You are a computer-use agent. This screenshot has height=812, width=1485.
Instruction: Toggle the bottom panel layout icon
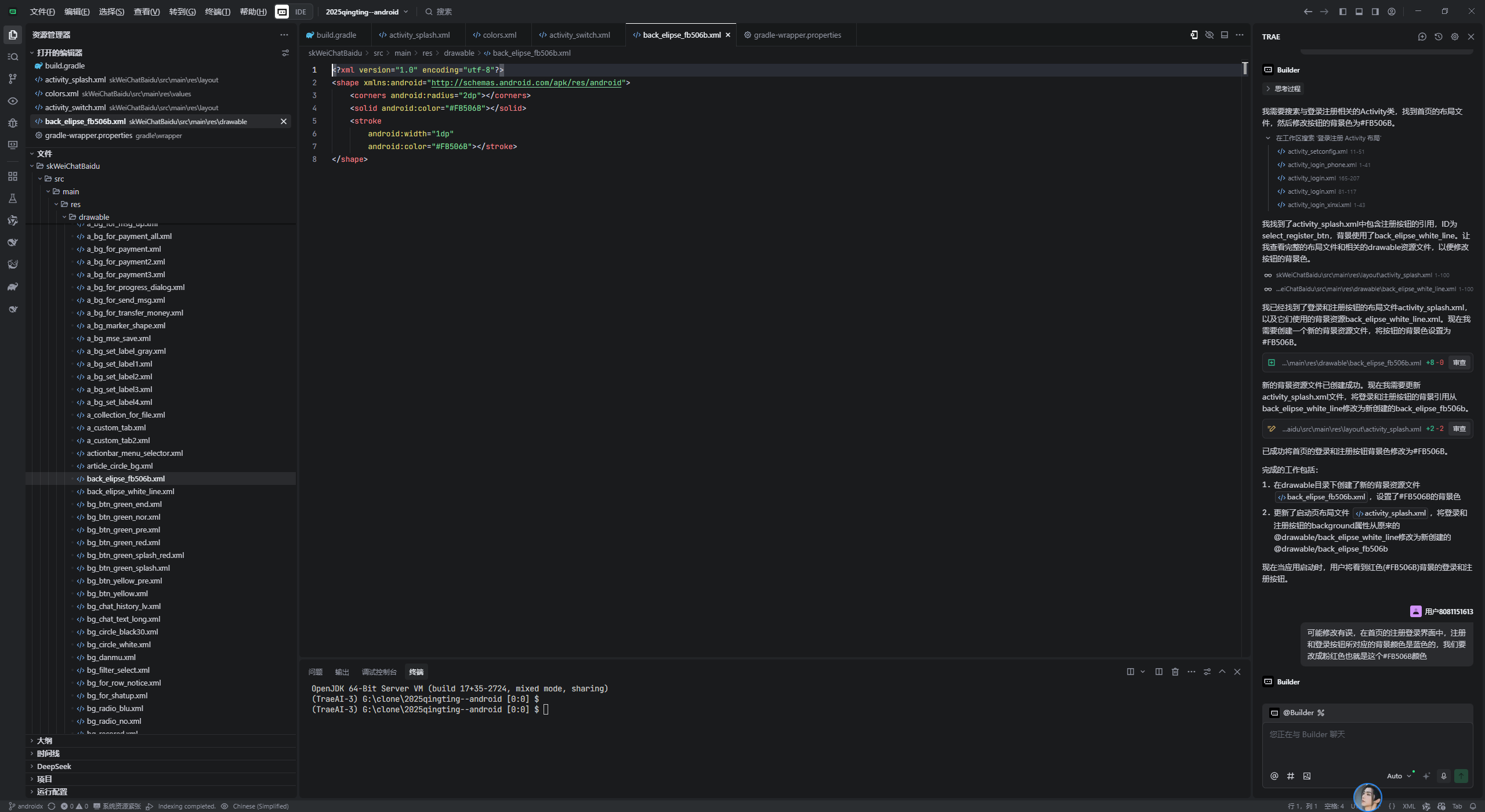[1359, 12]
